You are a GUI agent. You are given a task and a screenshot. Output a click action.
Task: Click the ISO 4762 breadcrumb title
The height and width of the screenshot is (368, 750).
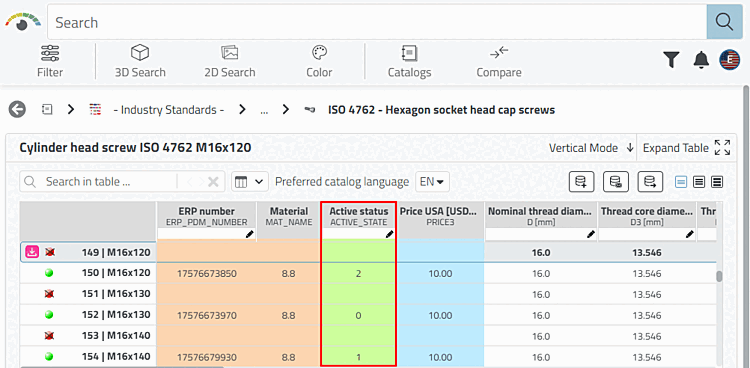(x=441, y=110)
